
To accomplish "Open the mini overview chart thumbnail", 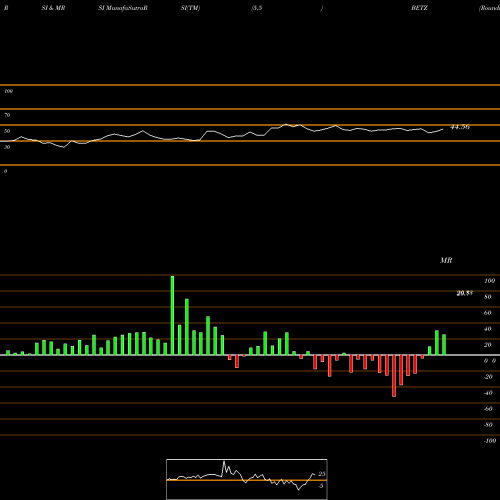I will [x=247, y=479].
